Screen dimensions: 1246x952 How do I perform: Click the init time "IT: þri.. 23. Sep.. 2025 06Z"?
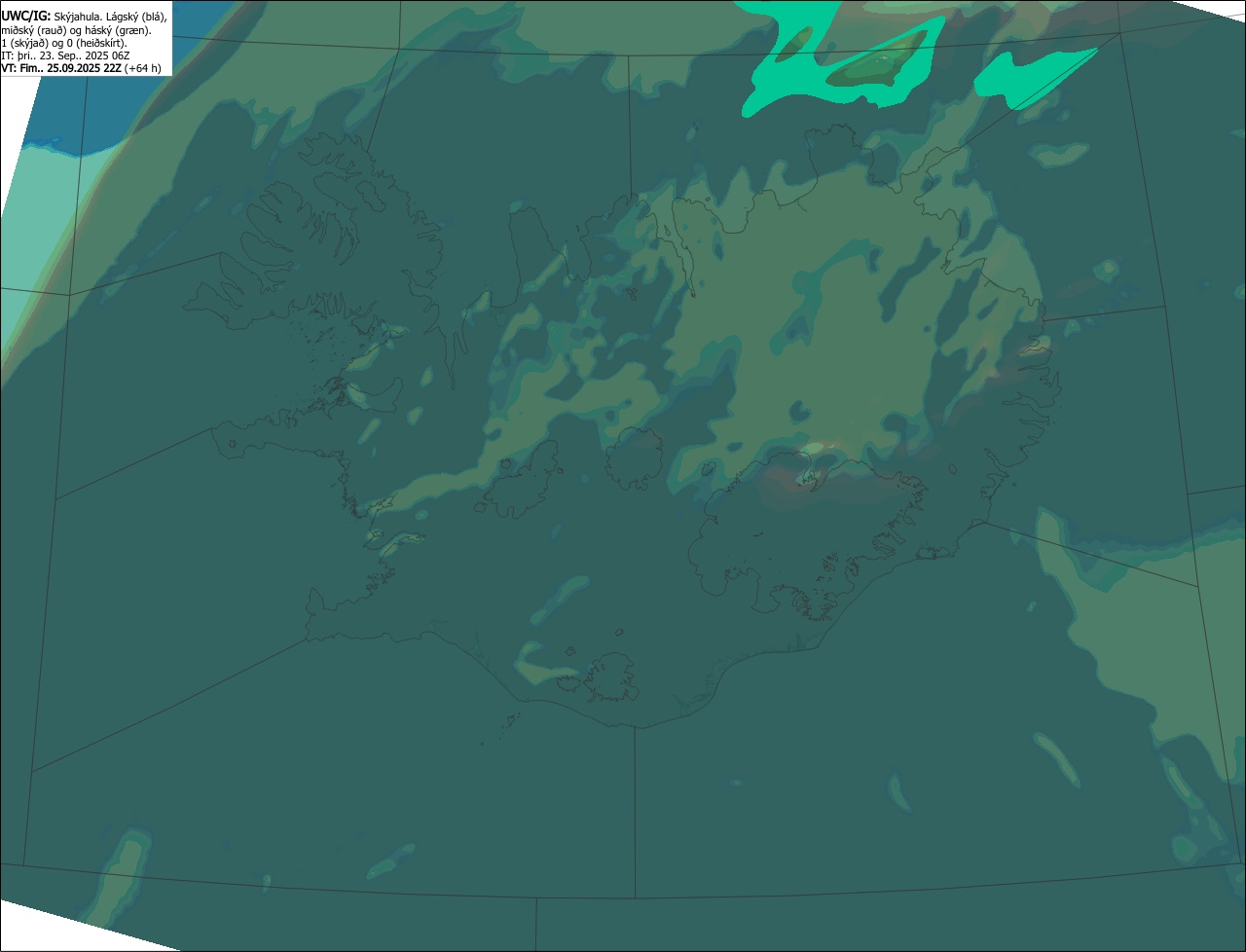pos(65,55)
